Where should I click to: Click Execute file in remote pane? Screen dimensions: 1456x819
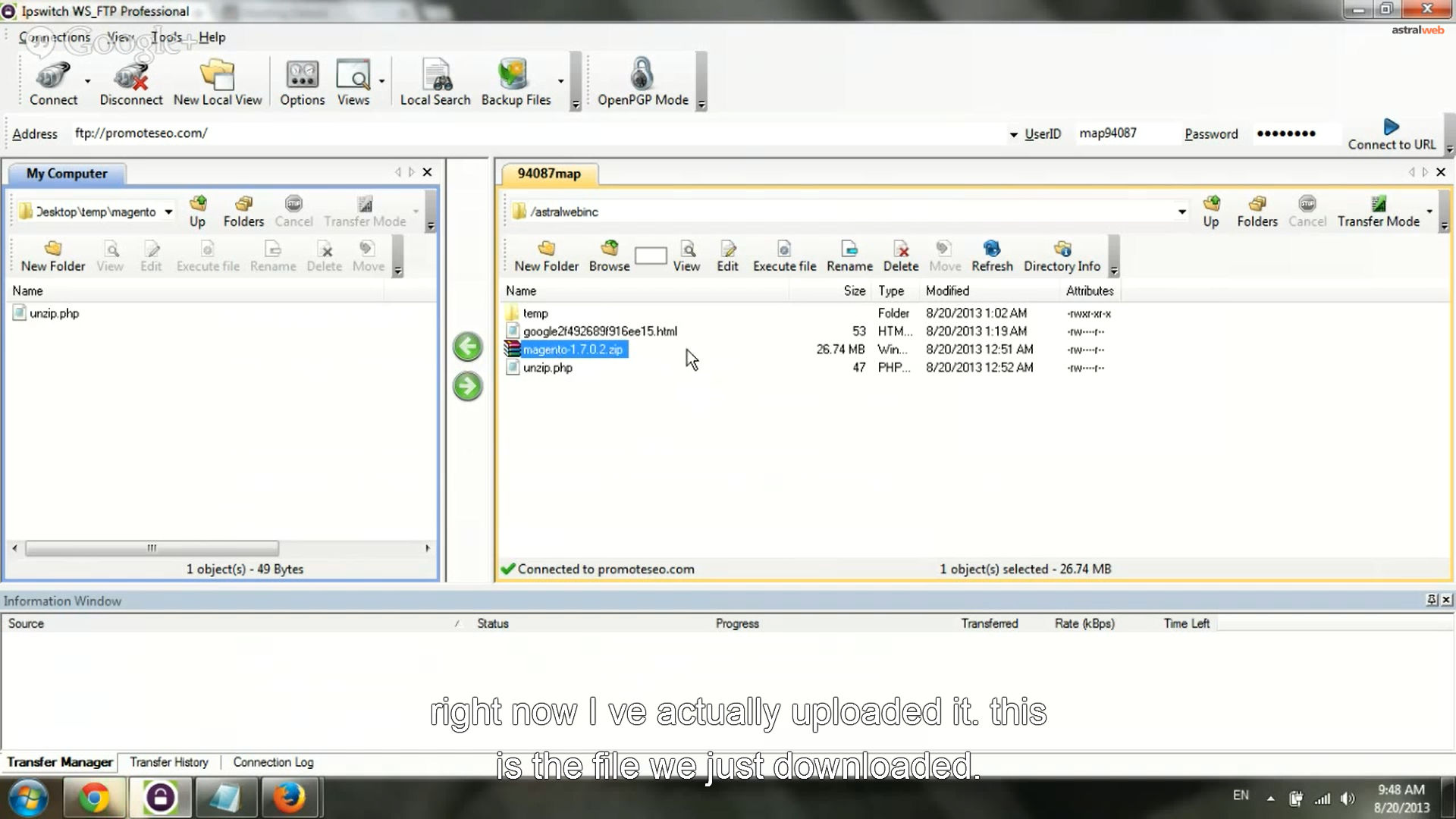pyautogui.click(x=784, y=256)
